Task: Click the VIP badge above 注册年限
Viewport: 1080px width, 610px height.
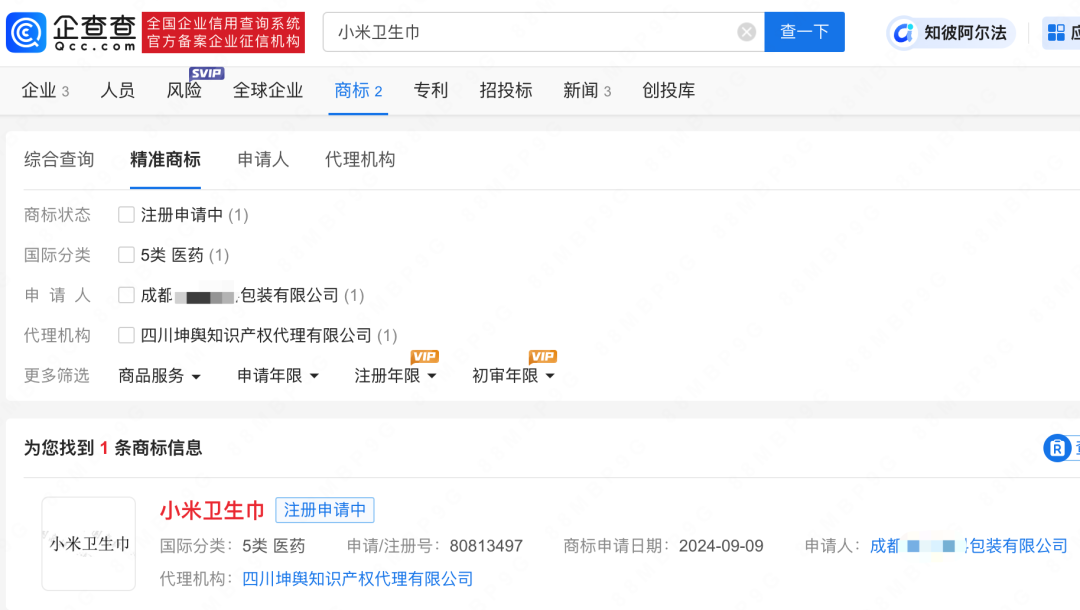Action: coord(424,357)
